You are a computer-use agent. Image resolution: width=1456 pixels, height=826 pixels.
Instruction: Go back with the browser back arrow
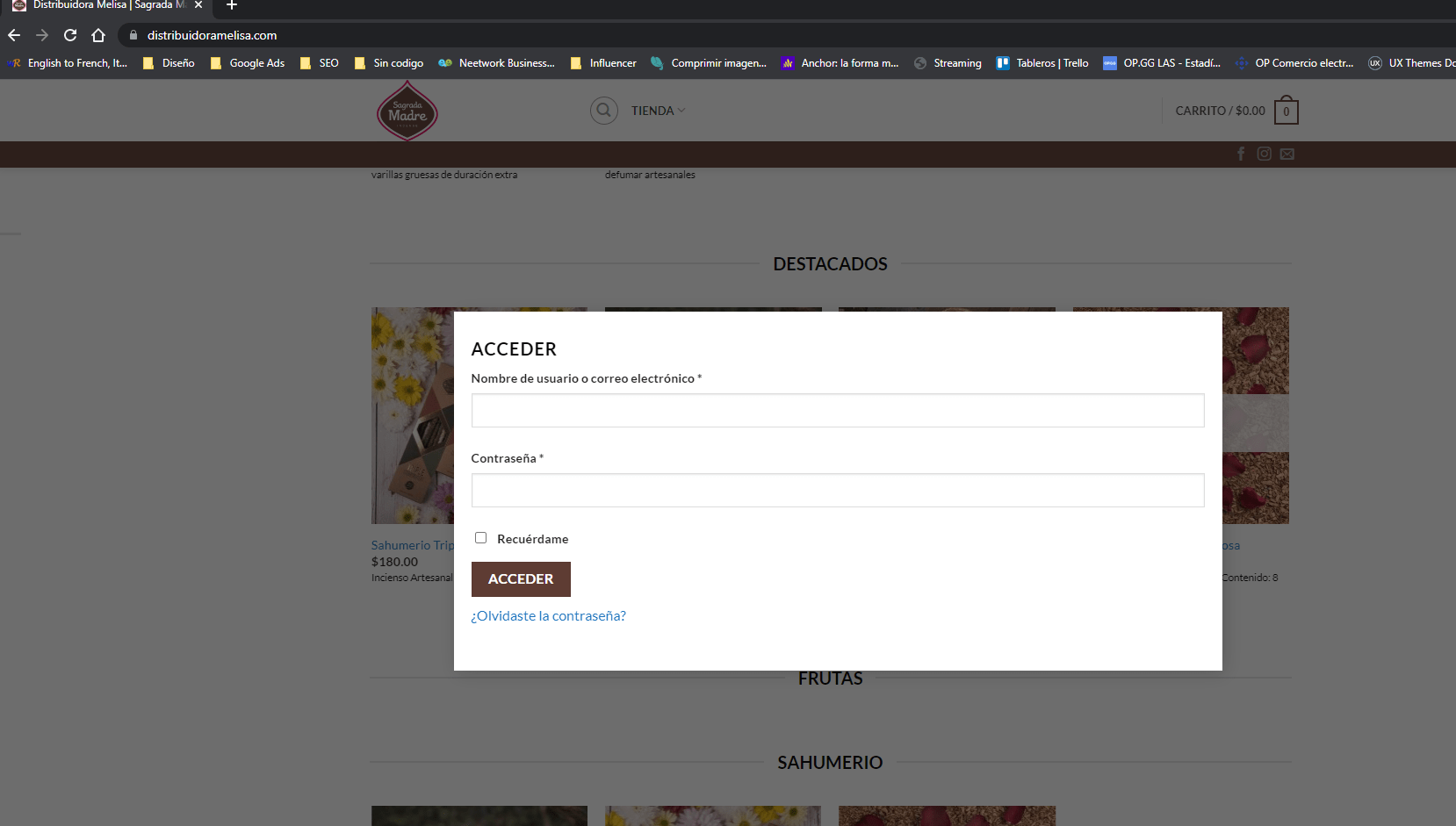pyautogui.click(x=14, y=35)
